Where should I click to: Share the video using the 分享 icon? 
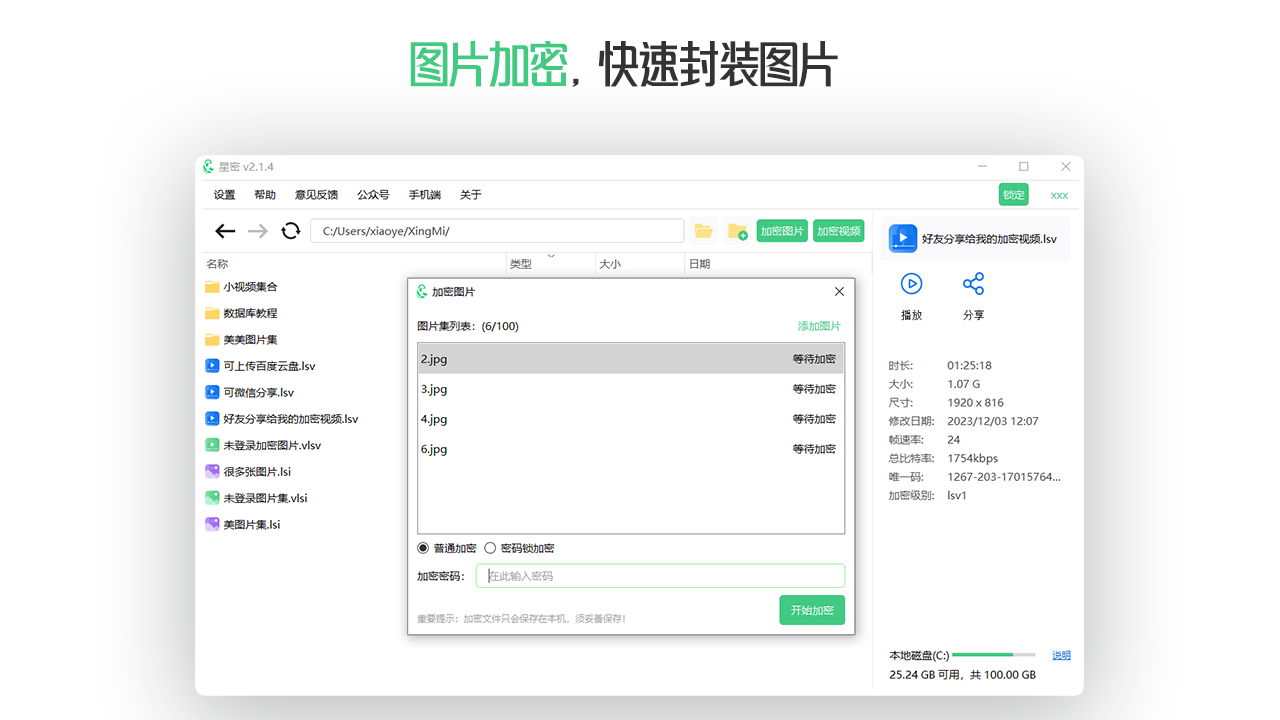click(974, 284)
